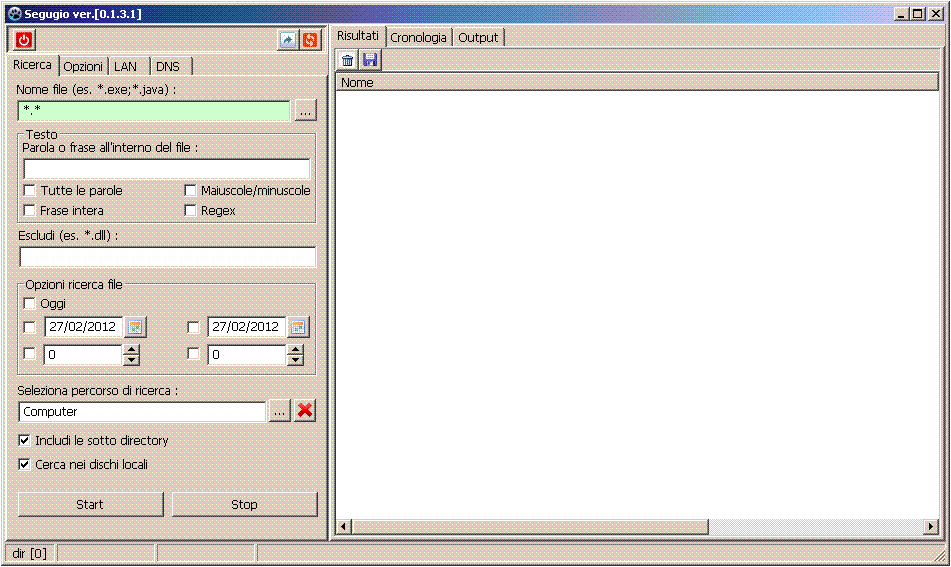Clear results with the trash bin icon
Screen dimensions: 951x567
(x=348, y=61)
